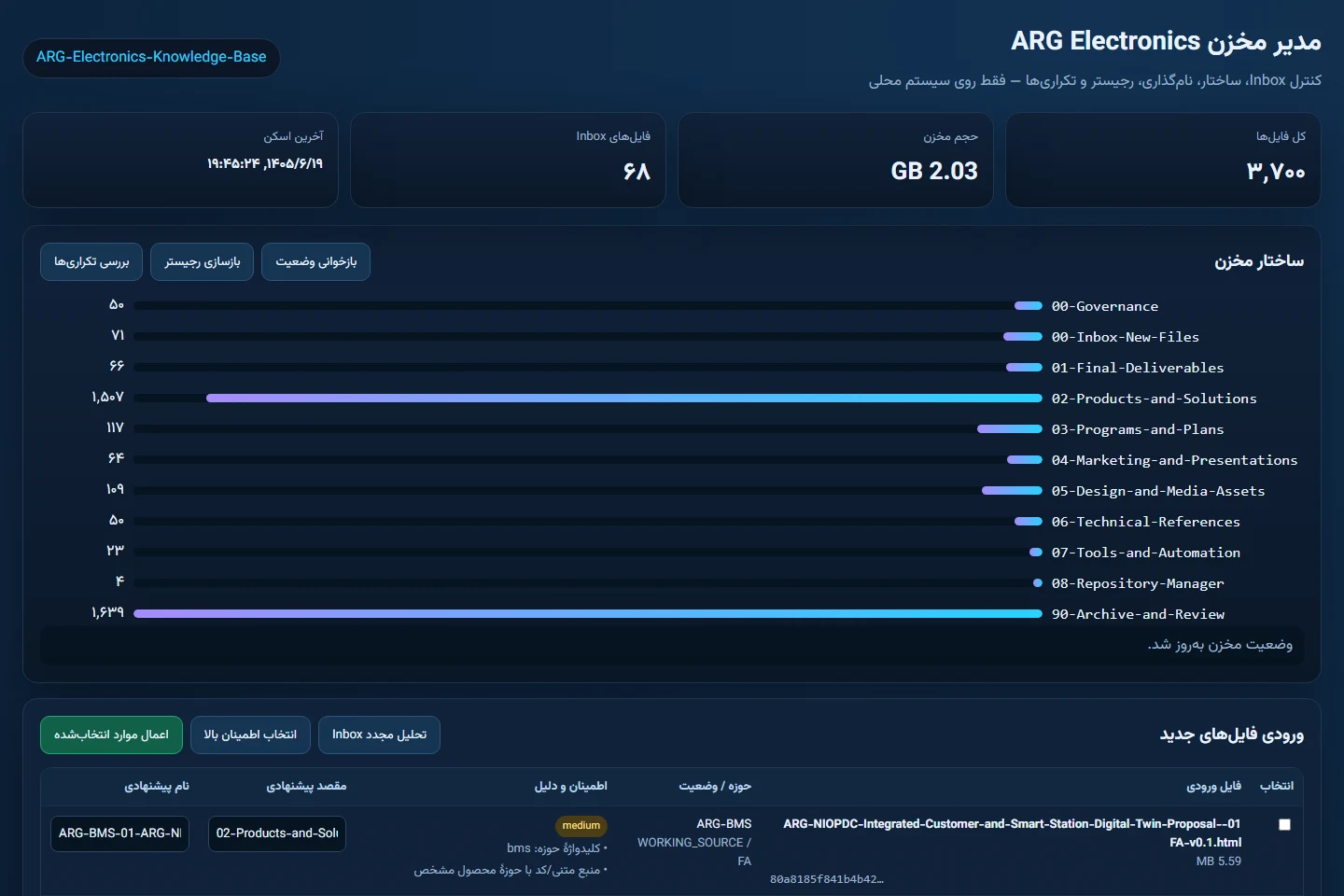Click the بازسازی رجیستر (rebuild registry) button
Screen dimensions: 1344x896
(203, 261)
